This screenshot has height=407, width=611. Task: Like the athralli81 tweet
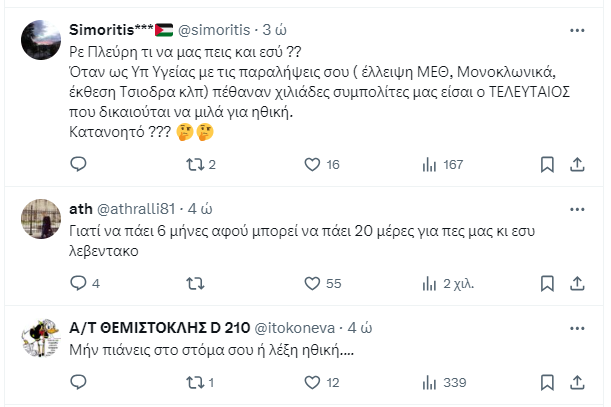point(310,283)
